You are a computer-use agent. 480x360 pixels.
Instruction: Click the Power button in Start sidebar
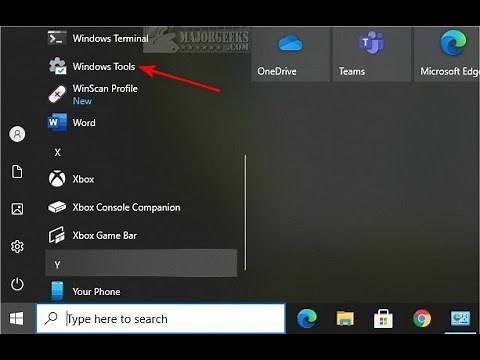click(x=17, y=284)
